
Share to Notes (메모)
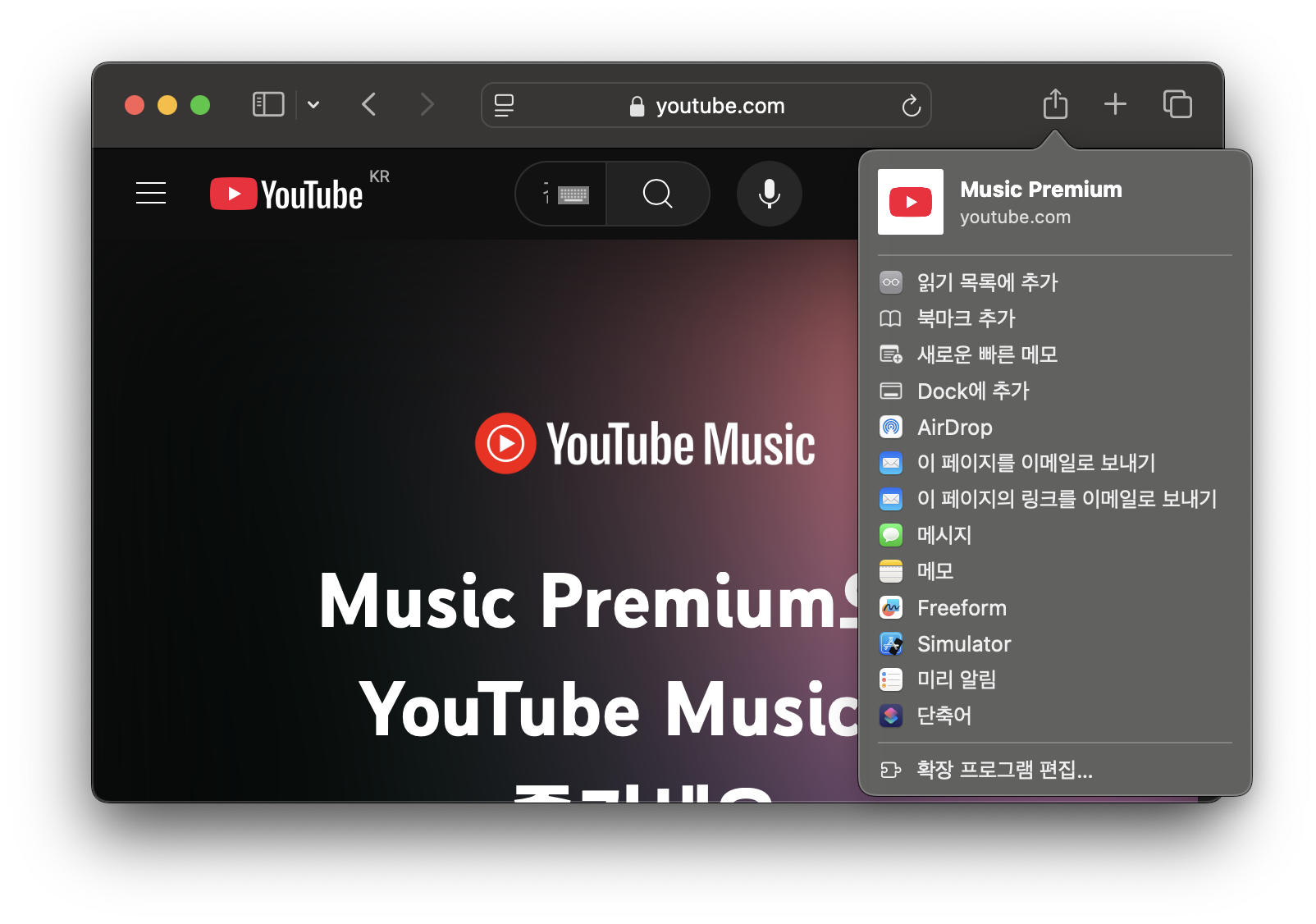coord(1055,571)
